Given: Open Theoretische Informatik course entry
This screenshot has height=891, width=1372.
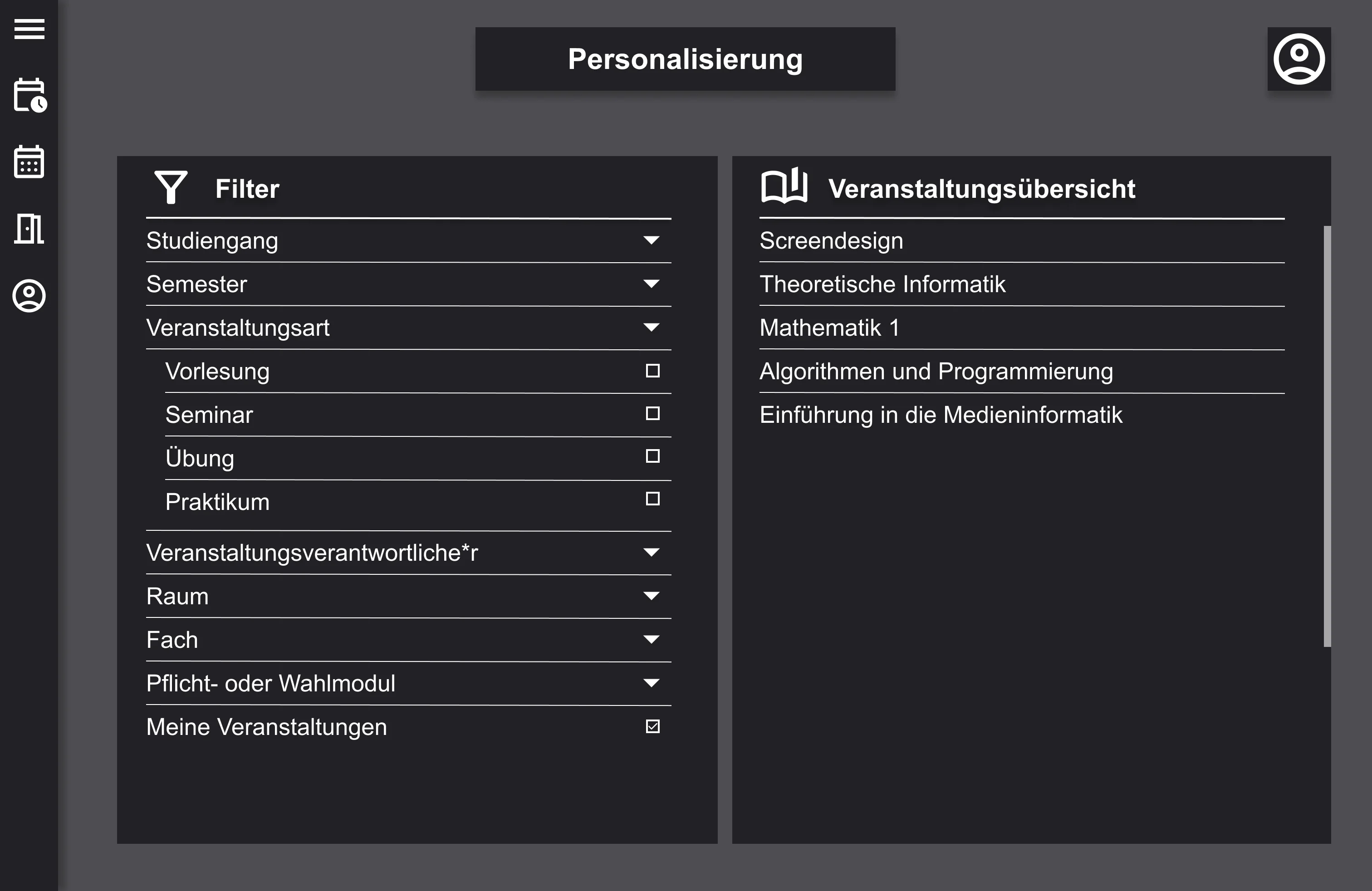Looking at the screenshot, I should coord(882,284).
